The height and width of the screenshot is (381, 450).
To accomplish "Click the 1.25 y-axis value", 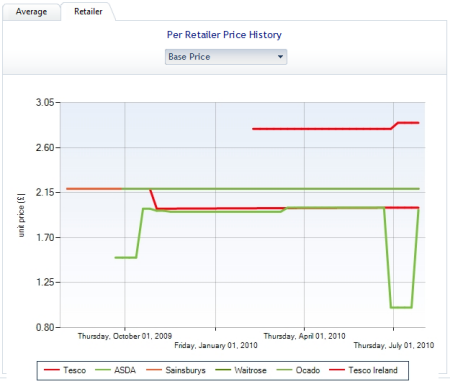I will click(45, 282).
